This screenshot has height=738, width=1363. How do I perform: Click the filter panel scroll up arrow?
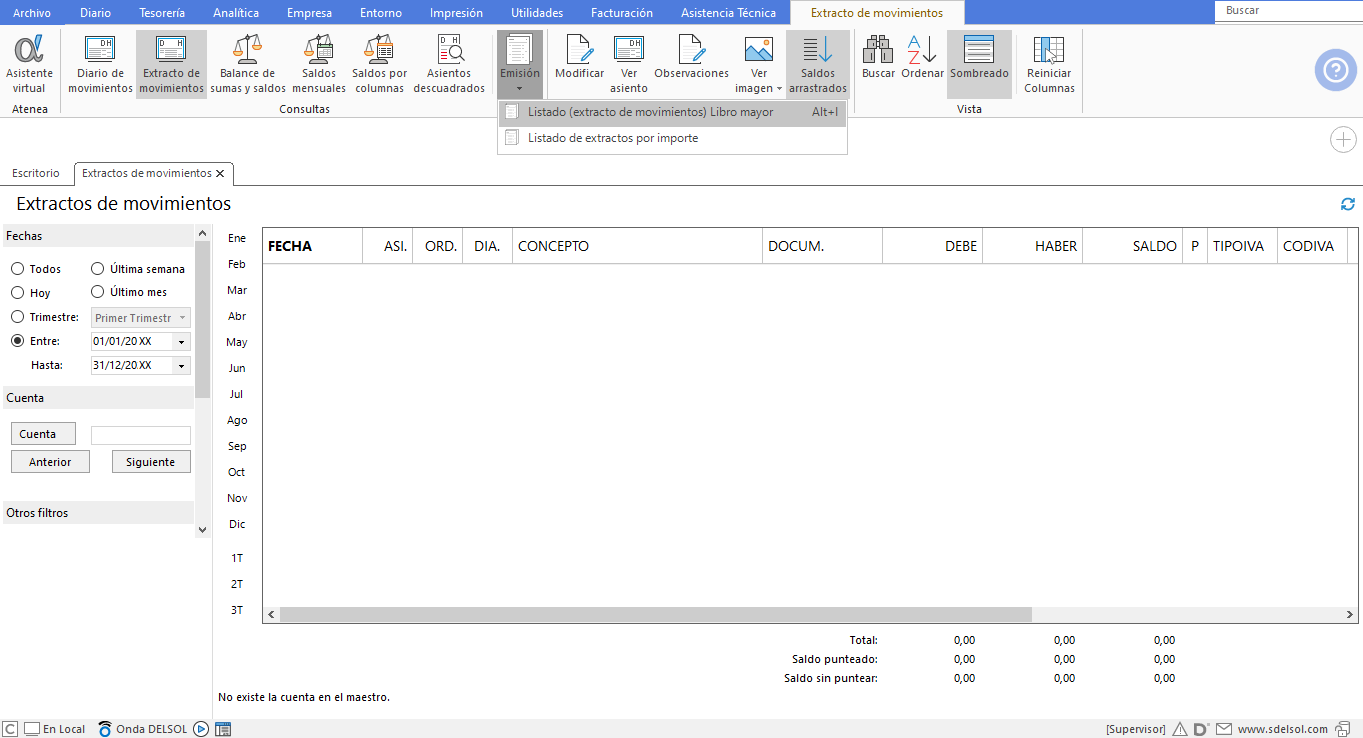coord(203,233)
